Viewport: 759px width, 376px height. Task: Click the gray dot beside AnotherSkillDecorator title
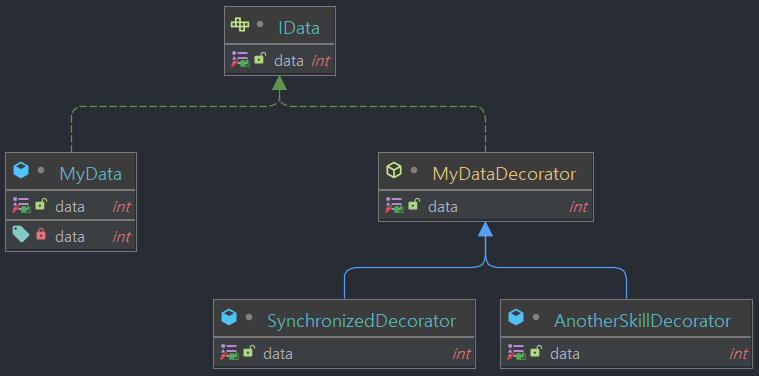click(536, 317)
